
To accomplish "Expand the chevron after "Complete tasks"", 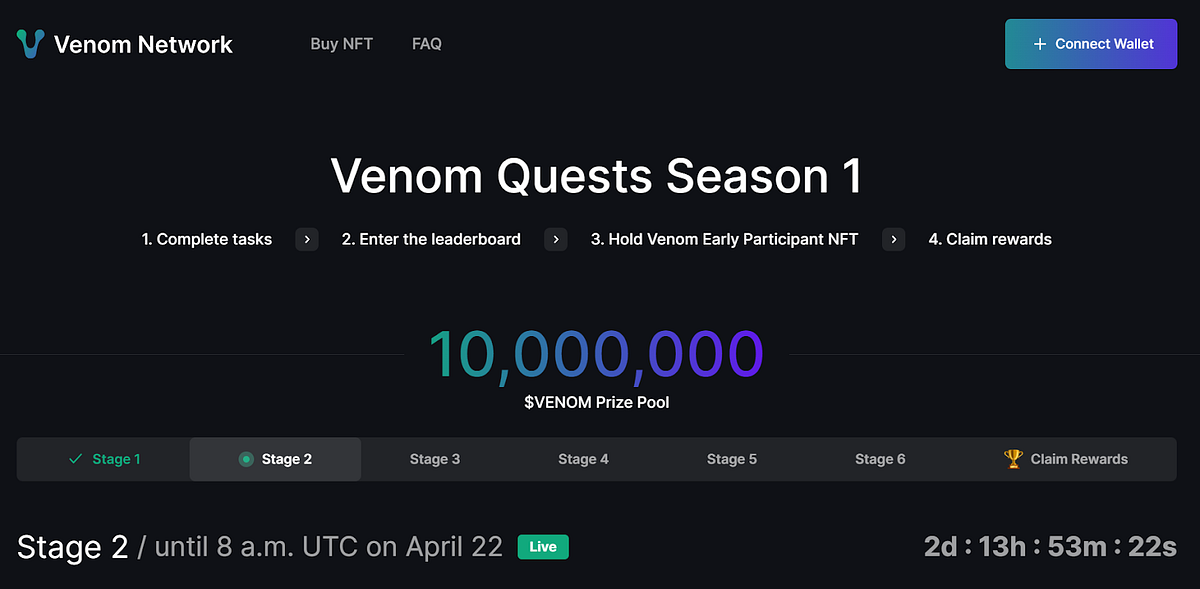I will point(306,239).
